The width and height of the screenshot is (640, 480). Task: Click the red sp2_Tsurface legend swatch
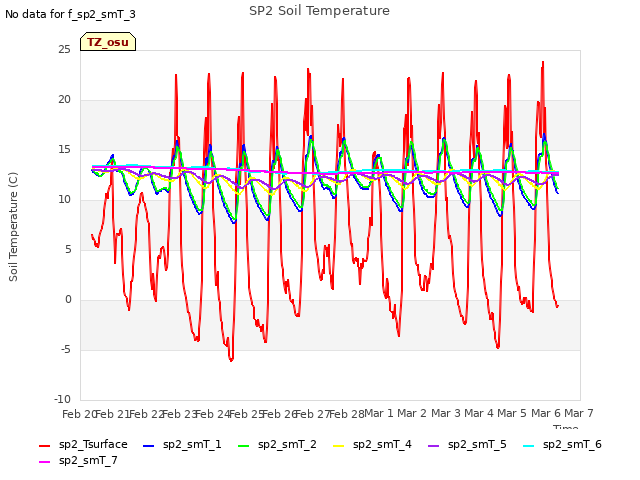(44, 446)
